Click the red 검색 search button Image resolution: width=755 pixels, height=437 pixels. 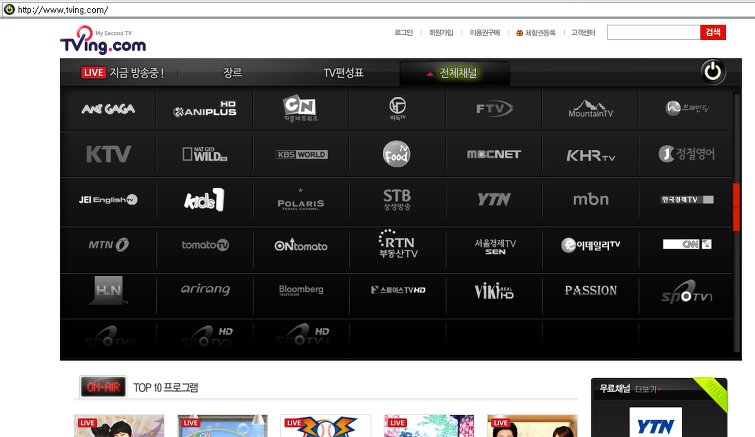713,32
